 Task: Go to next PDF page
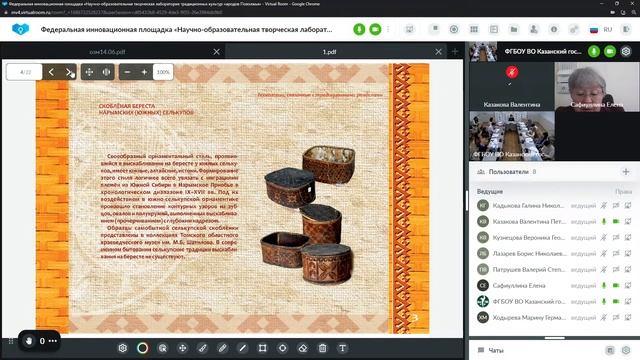point(68,72)
